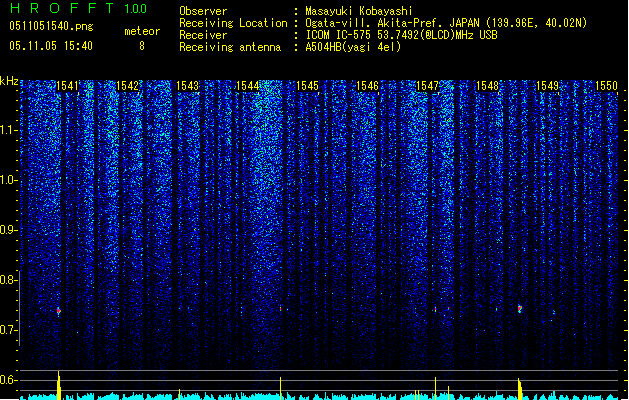Click the 1549 time marker

tap(548, 86)
